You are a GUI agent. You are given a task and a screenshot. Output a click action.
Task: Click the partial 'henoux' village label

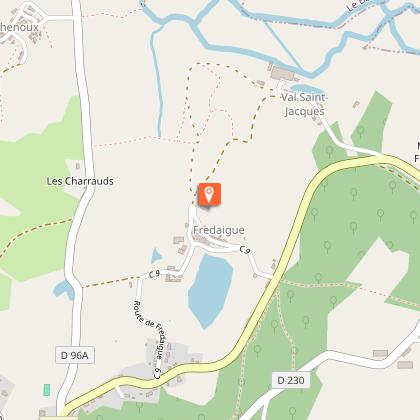19,27
